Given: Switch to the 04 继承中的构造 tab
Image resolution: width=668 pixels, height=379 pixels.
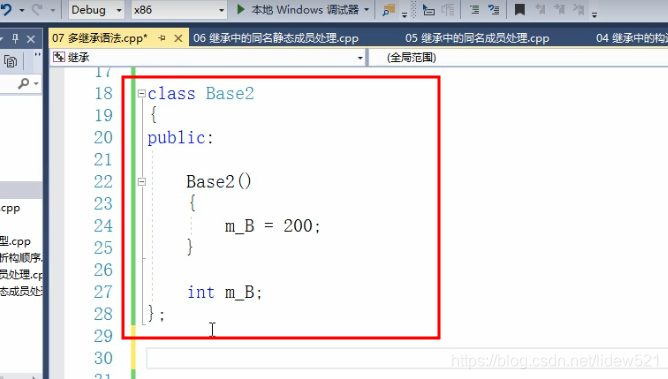Looking at the screenshot, I should (631, 38).
